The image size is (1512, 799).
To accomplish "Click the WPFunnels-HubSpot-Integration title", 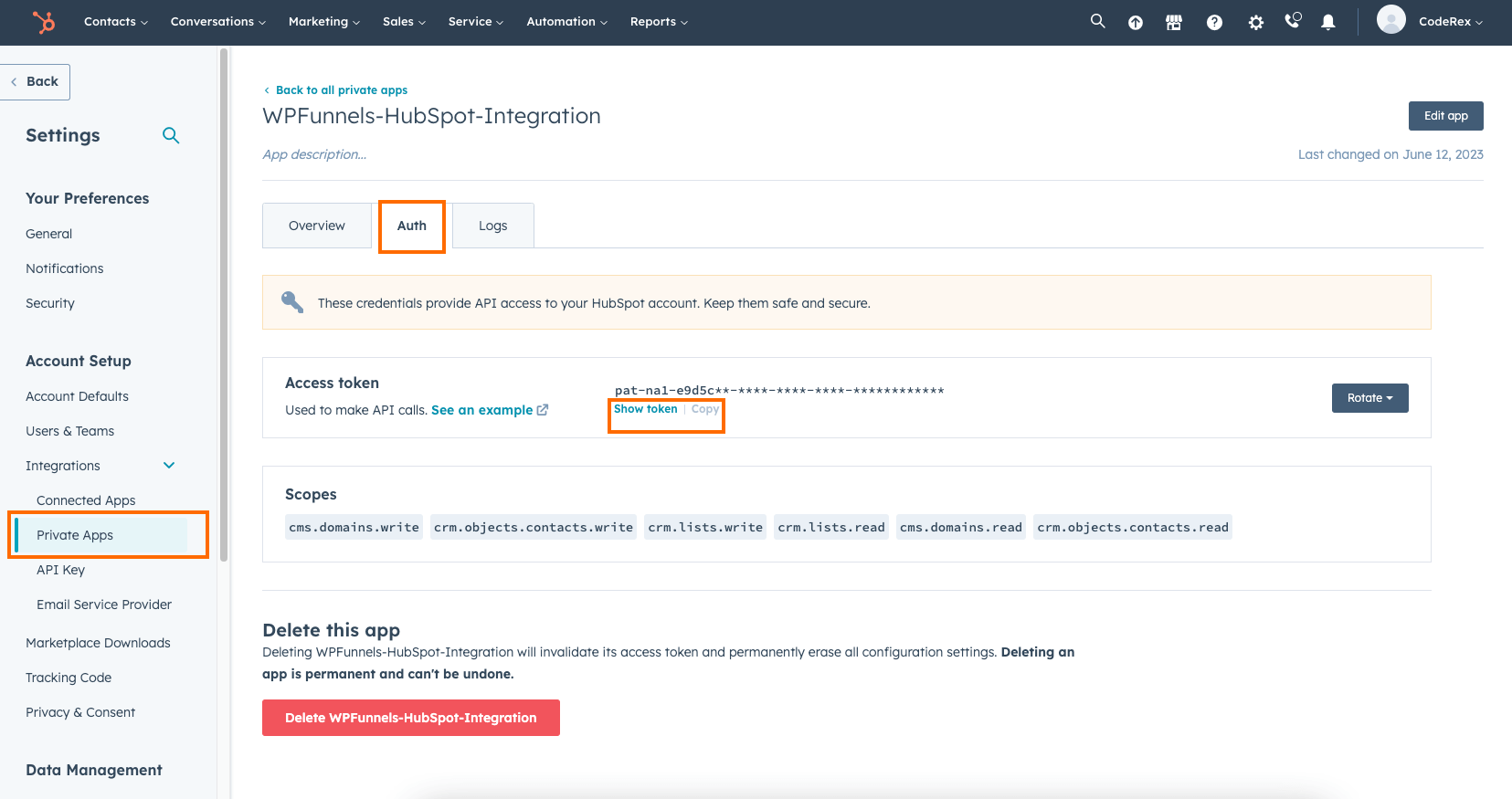I will [x=431, y=116].
